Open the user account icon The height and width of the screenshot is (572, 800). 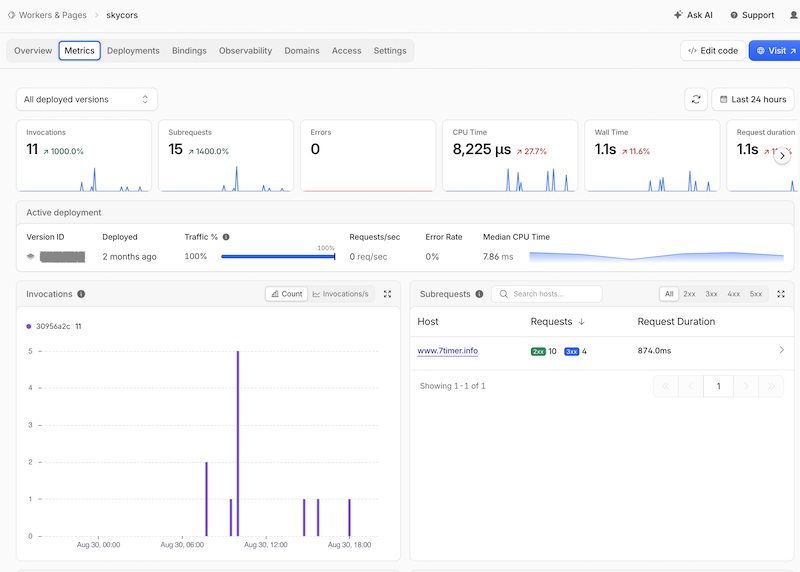point(794,15)
